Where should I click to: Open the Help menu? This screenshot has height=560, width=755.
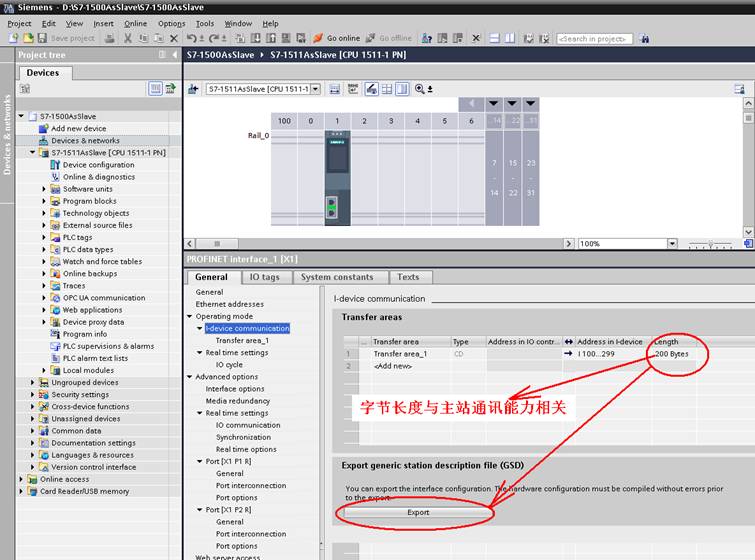270,23
